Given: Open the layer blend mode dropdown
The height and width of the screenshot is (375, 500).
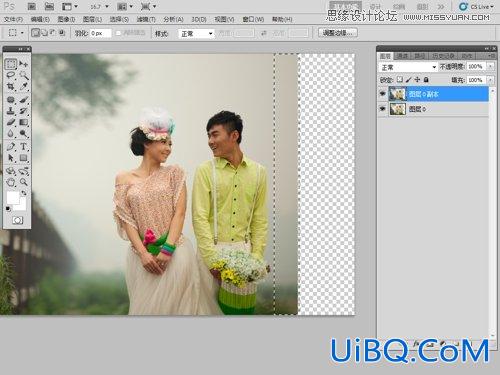Looking at the screenshot, I should pyautogui.click(x=408, y=67).
